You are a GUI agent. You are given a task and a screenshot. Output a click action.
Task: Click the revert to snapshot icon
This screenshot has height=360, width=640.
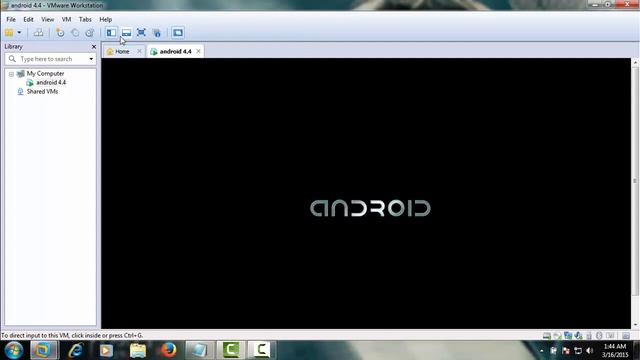click(75, 33)
